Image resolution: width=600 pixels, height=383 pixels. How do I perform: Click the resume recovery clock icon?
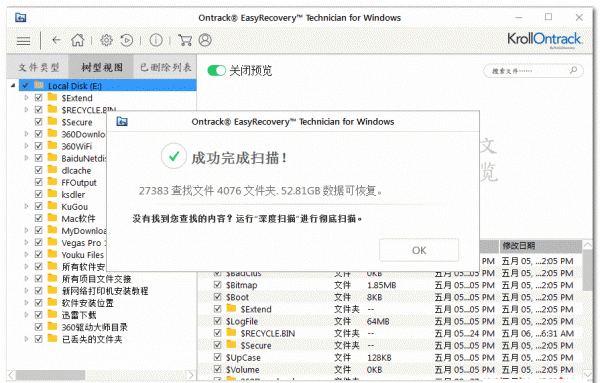tap(127, 40)
